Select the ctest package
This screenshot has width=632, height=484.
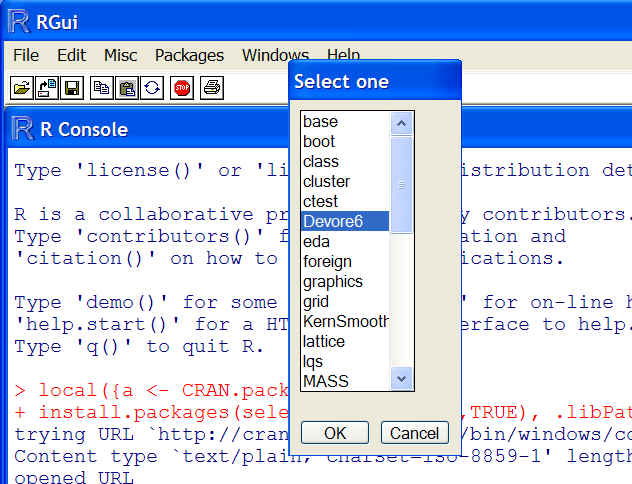345,201
